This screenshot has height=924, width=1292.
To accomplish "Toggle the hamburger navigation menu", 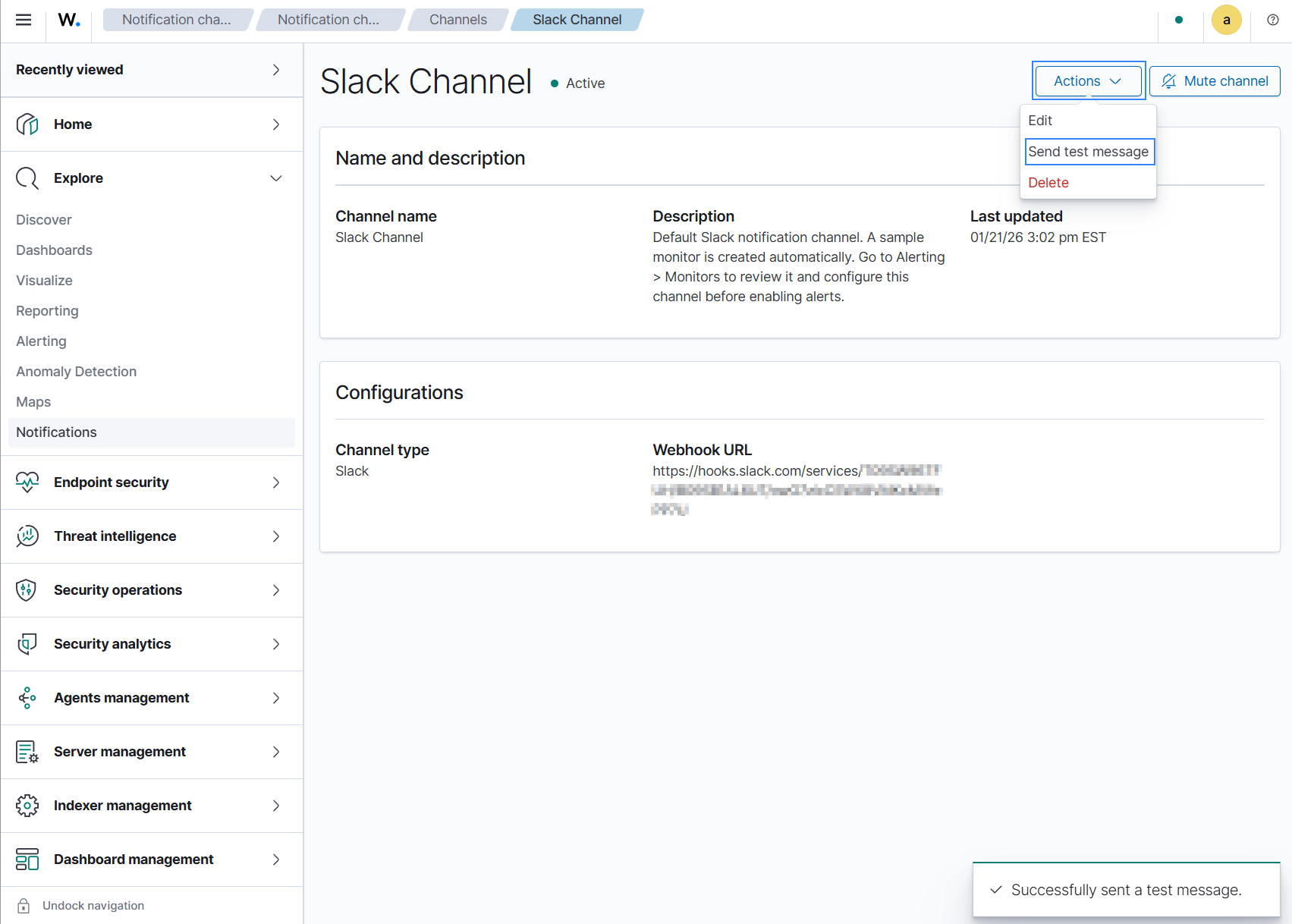I will (24, 20).
